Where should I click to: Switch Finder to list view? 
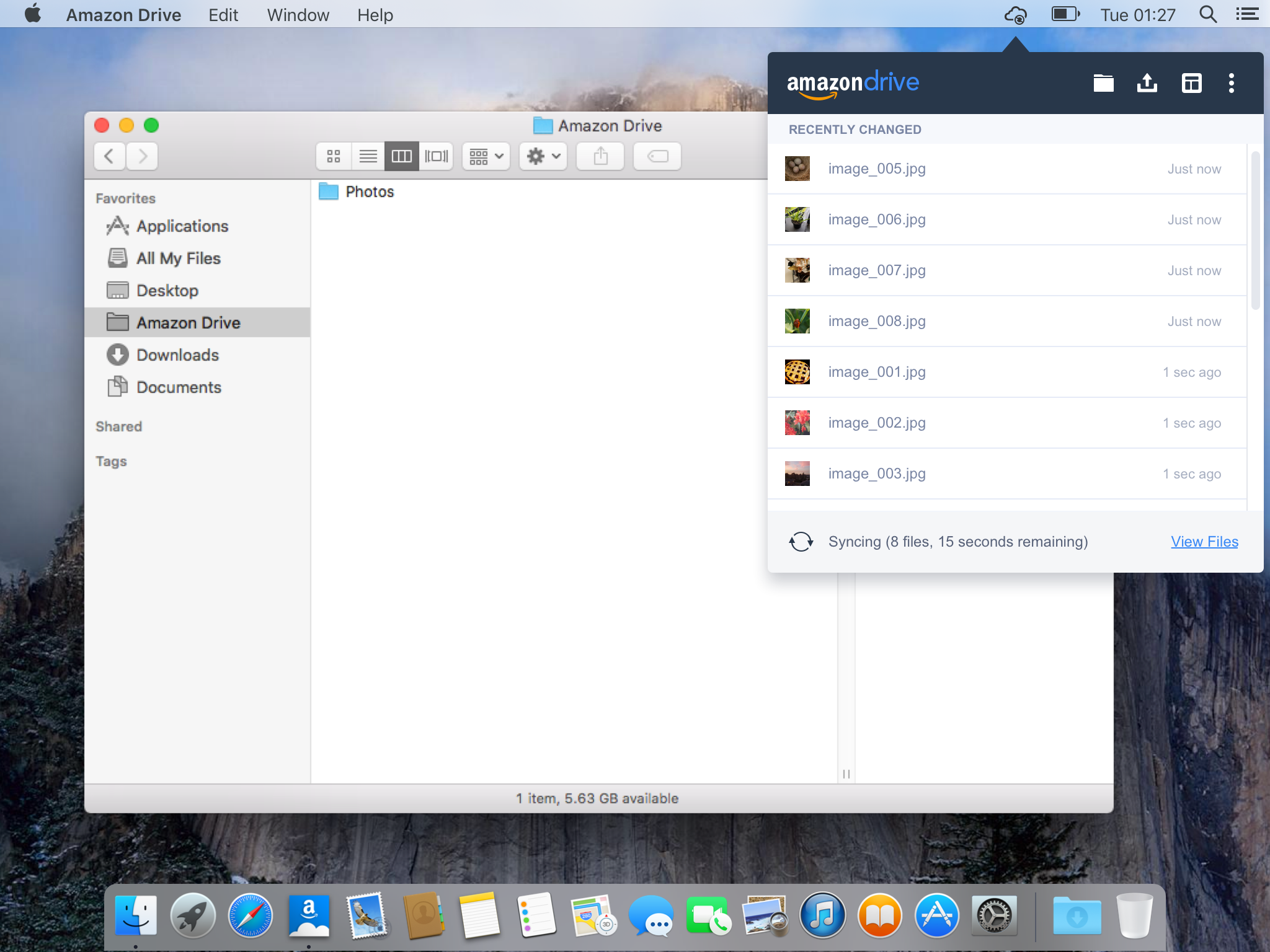point(369,156)
